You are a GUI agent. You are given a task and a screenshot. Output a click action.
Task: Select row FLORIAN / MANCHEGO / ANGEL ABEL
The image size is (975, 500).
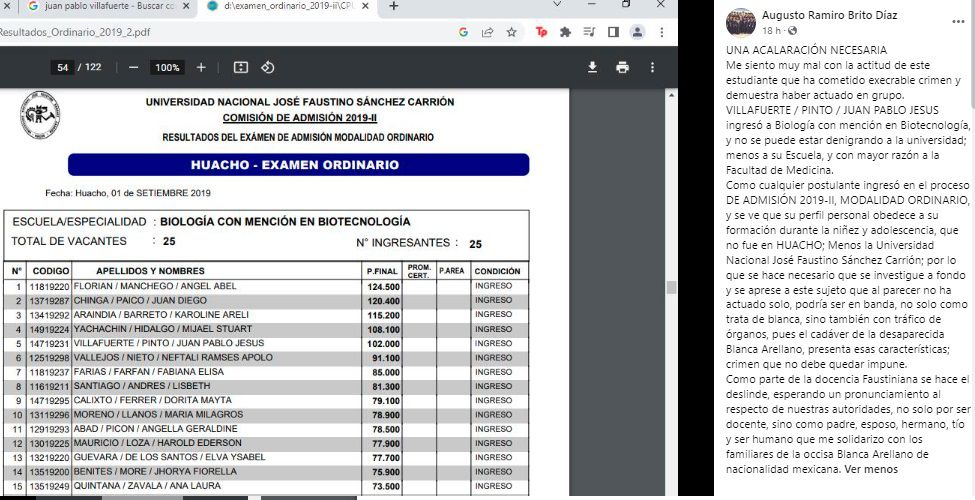pos(266,287)
